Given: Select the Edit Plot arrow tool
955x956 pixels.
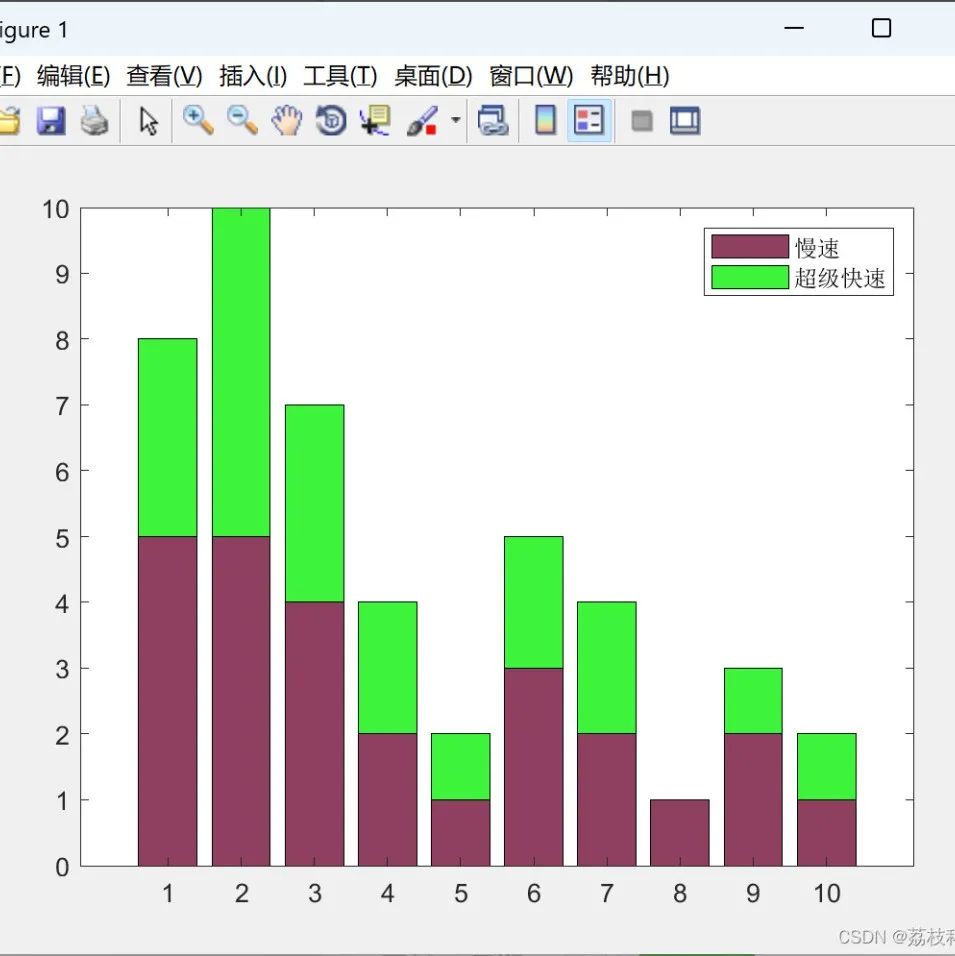Looking at the screenshot, I should 148,121.
